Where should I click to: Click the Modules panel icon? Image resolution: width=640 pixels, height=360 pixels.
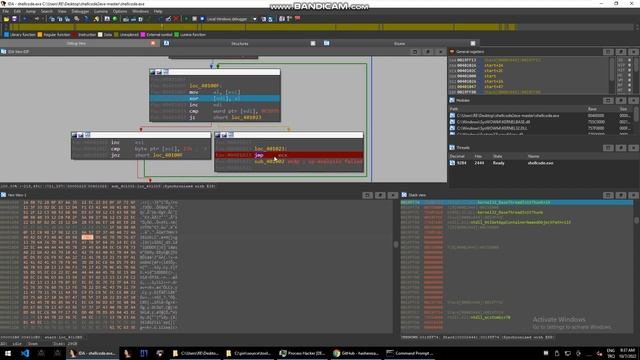pos(452,100)
